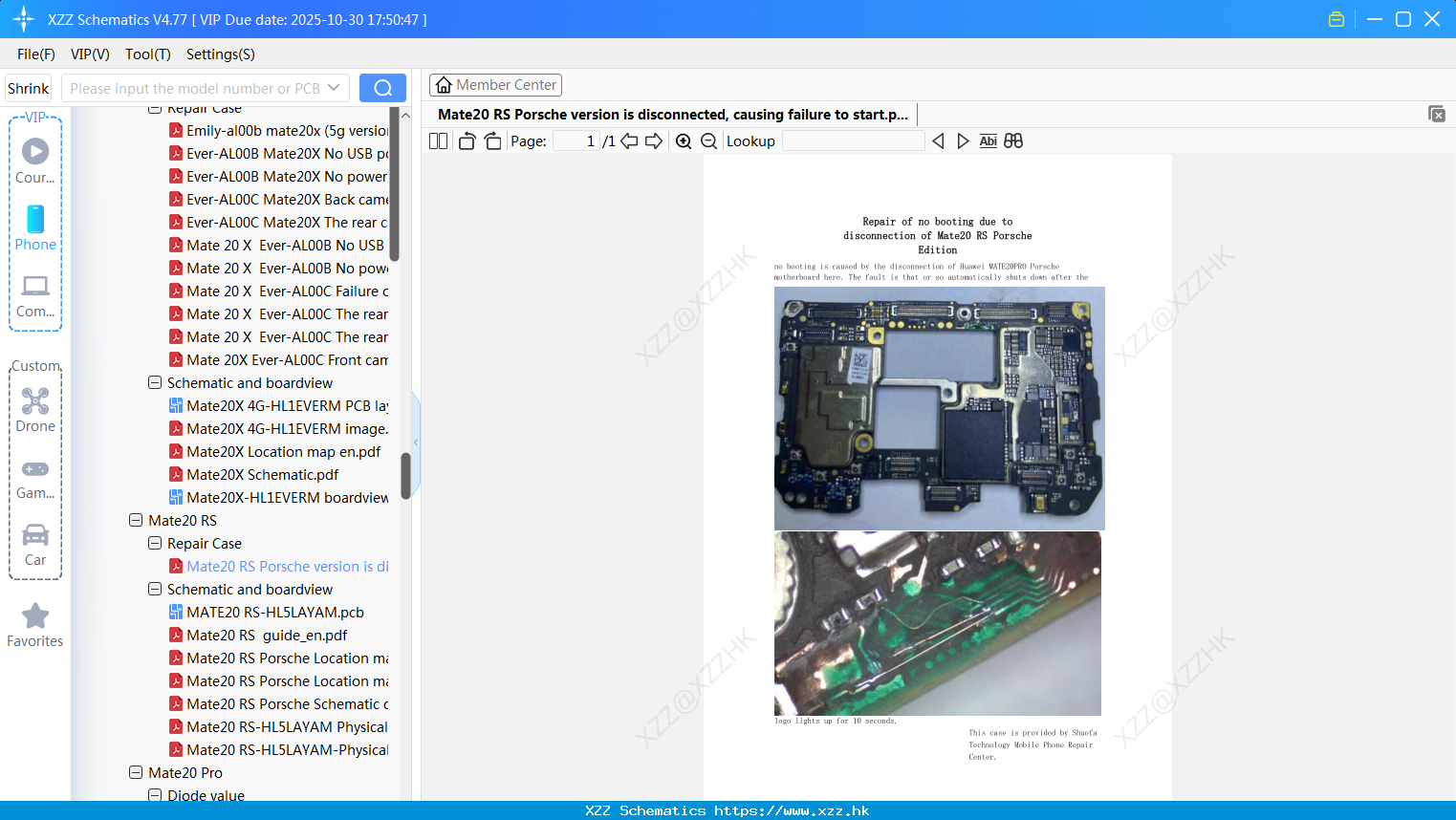This screenshot has width=1456, height=820.
Task: Open the Settings(S) menu
Action: pyautogui.click(x=221, y=54)
